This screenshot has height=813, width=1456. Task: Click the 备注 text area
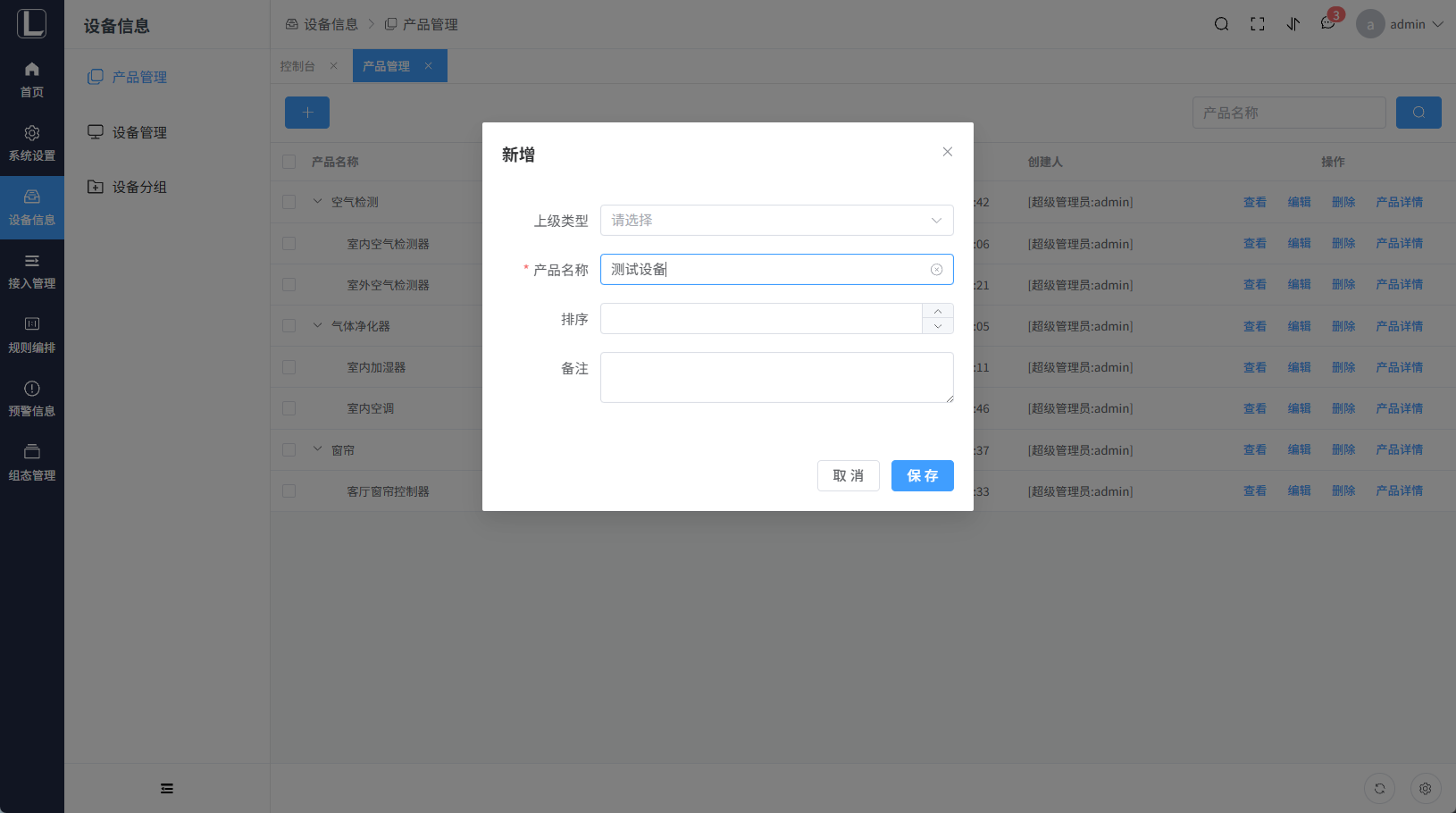tap(775, 377)
